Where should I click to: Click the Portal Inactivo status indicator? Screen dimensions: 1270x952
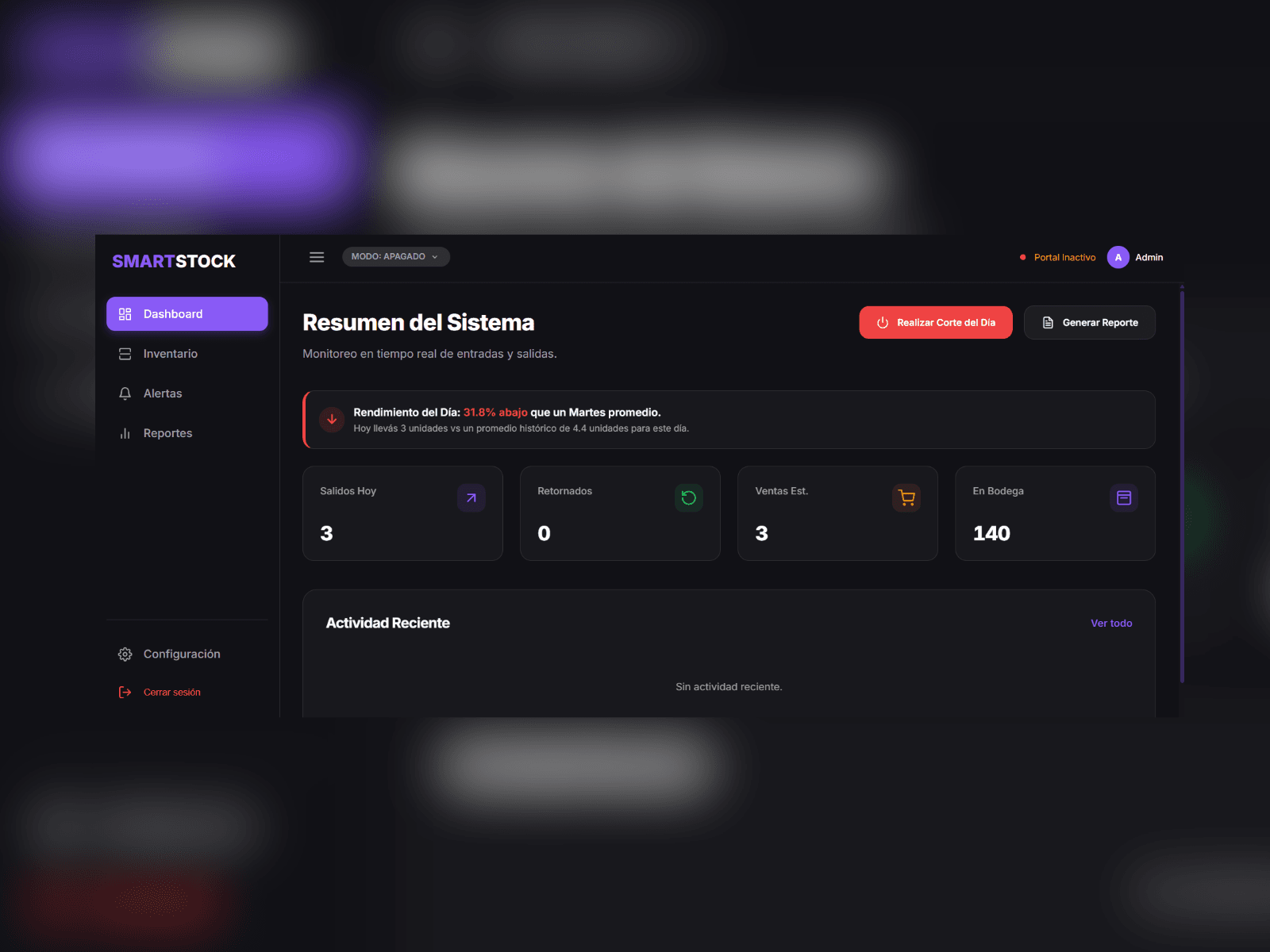(1057, 258)
